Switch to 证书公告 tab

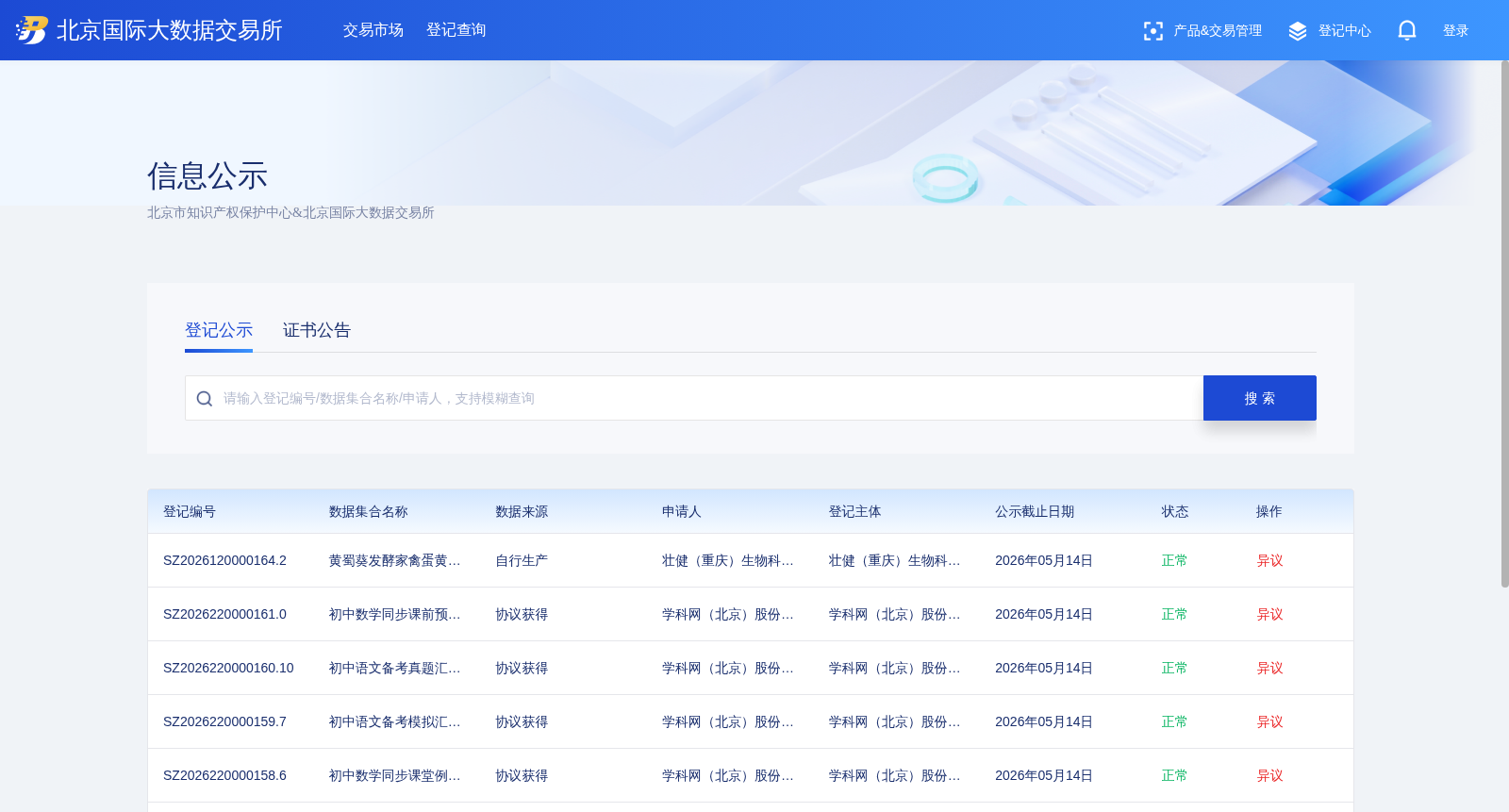coord(317,330)
